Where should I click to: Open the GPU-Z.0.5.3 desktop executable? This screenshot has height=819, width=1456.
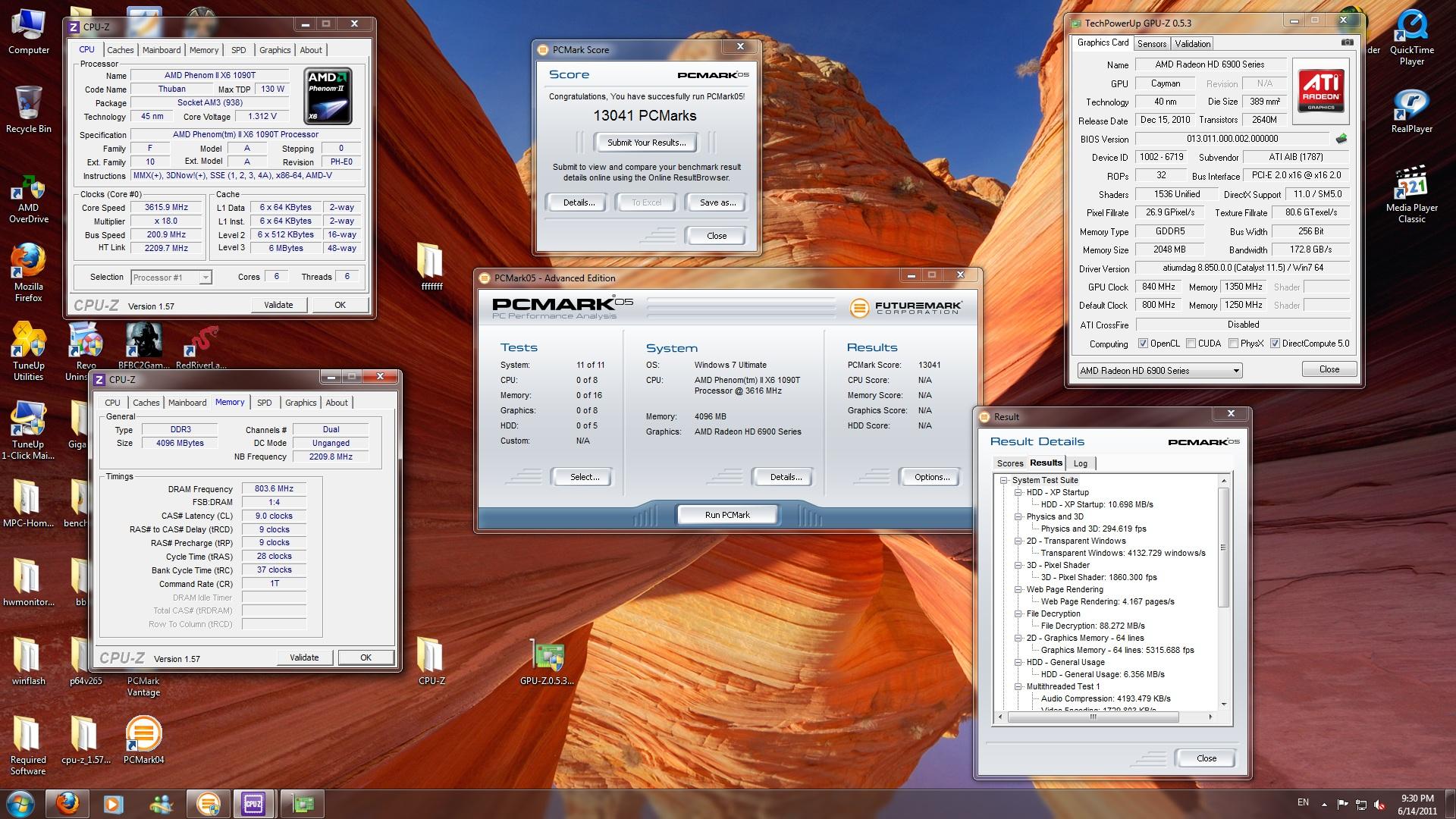[x=547, y=663]
